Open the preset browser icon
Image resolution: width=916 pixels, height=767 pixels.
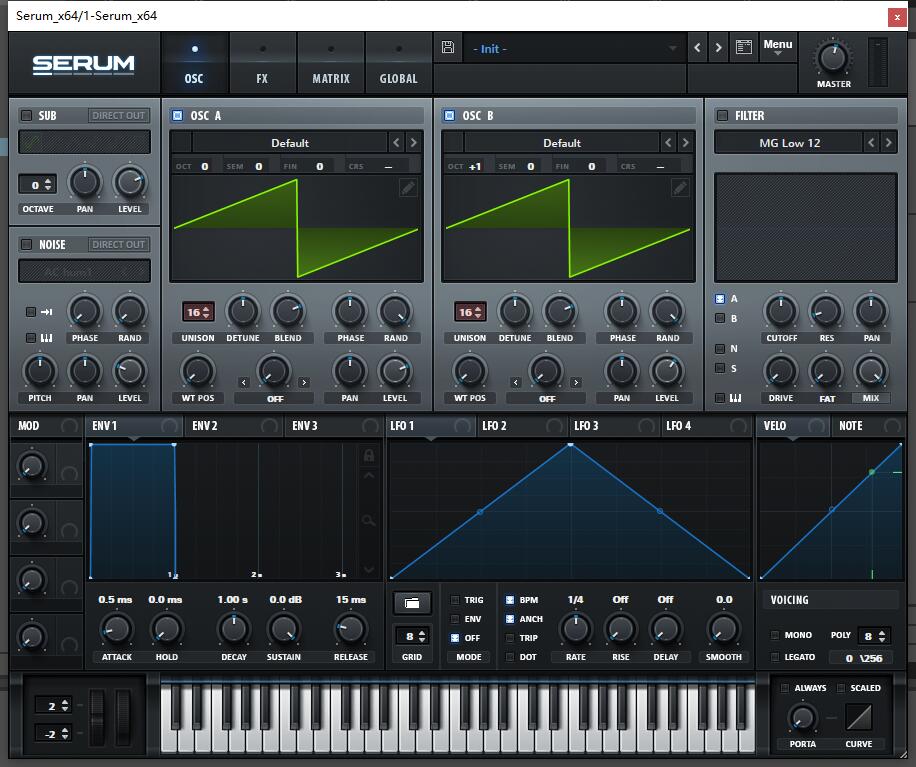tap(744, 47)
